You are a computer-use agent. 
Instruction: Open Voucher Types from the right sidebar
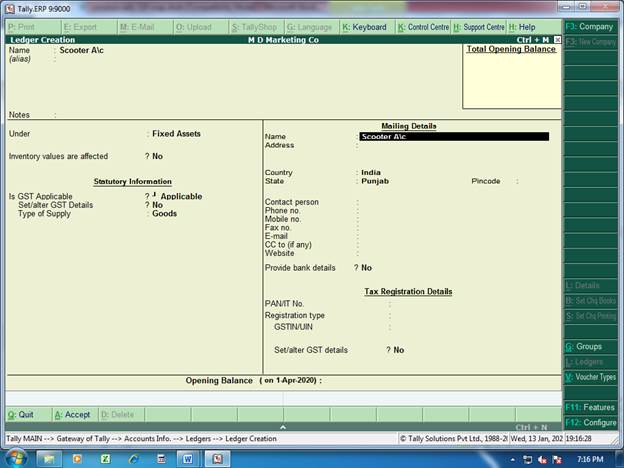point(590,377)
